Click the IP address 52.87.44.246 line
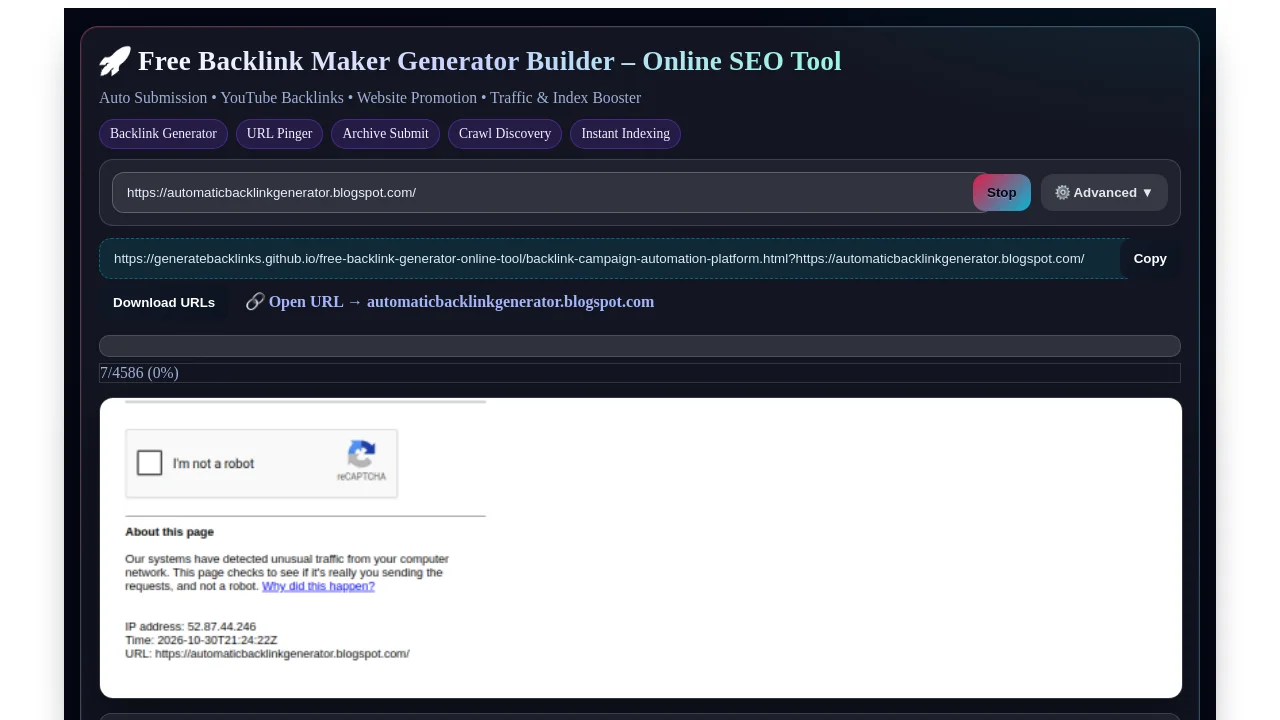Screen dimensions: 1280x720 (191, 627)
